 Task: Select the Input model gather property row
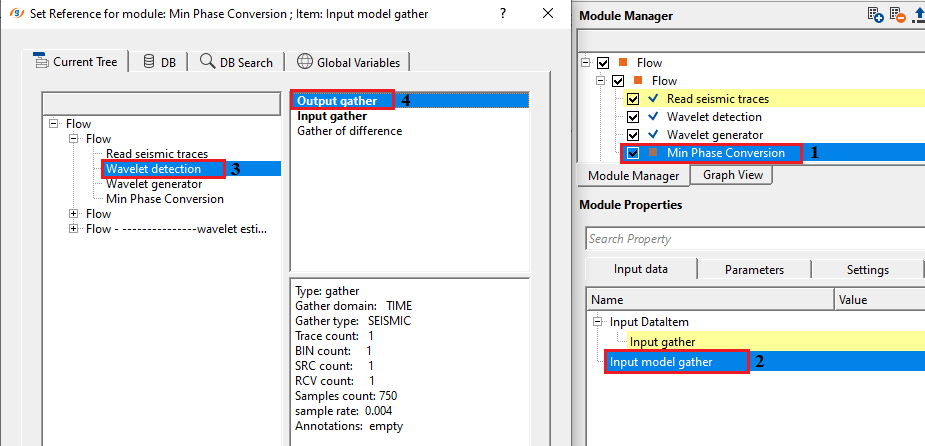767,362
